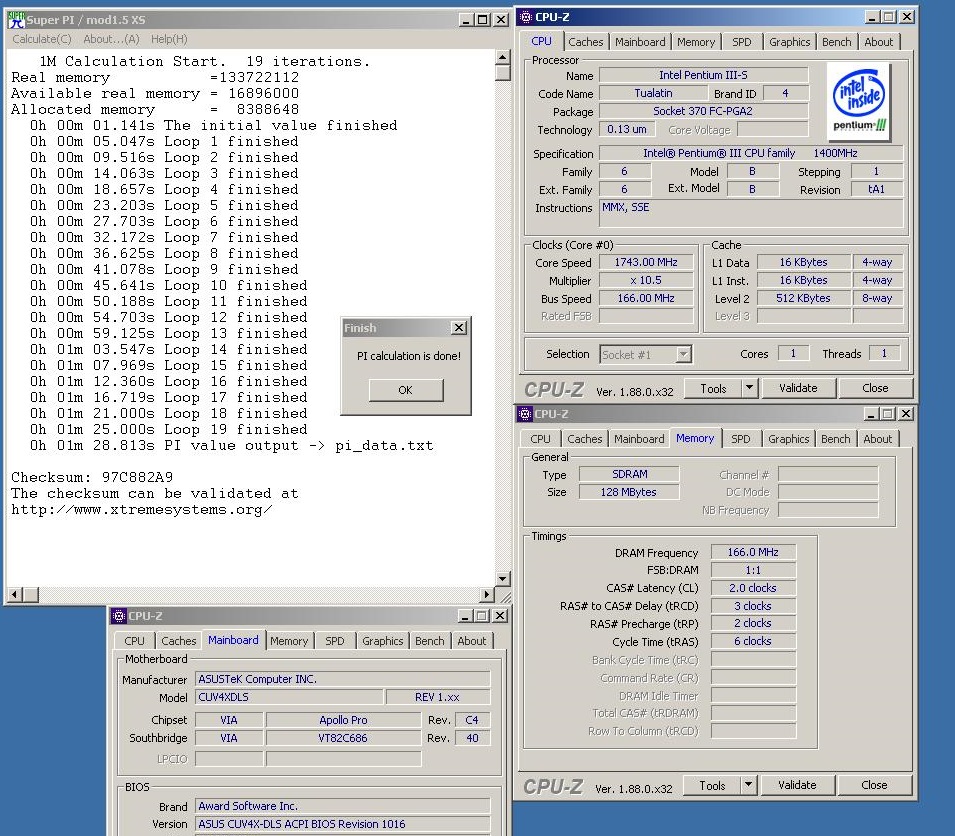Minimize the Mainboard CPU-Z window
The width and height of the screenshot is (955, 836).
pos(465,616)
